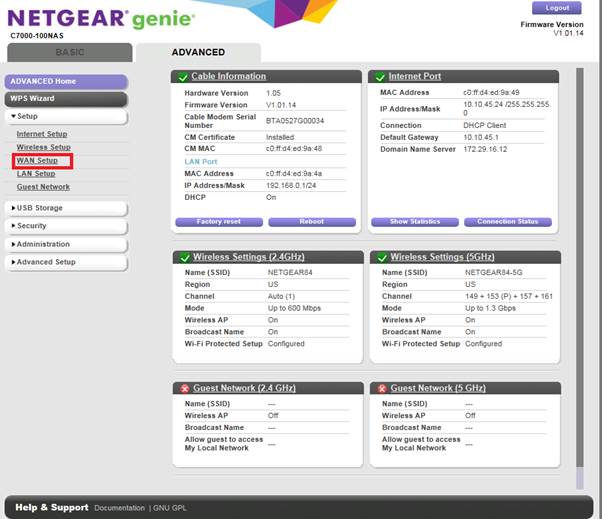Expand the Security section

(66, 226)
